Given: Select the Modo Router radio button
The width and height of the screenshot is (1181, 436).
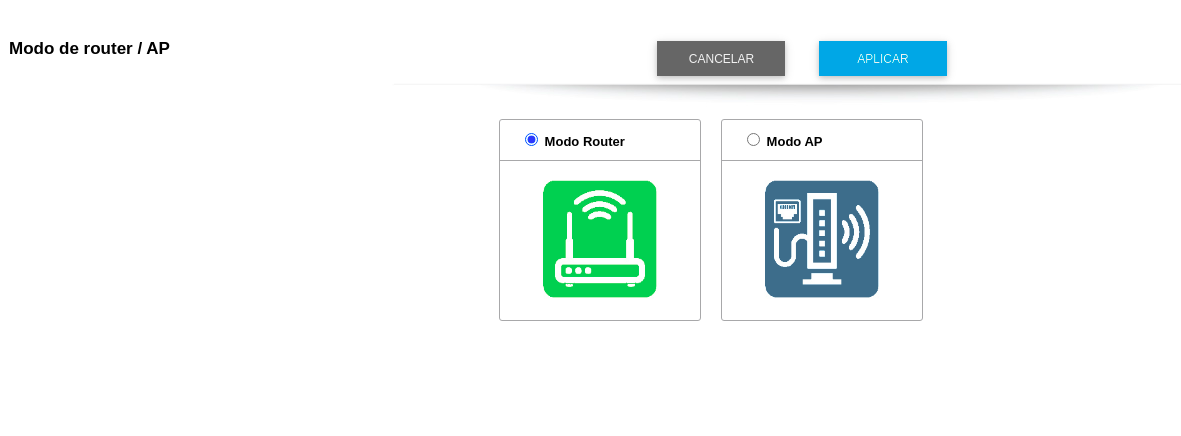Looking at the screenshot, I should pos(532,139).
